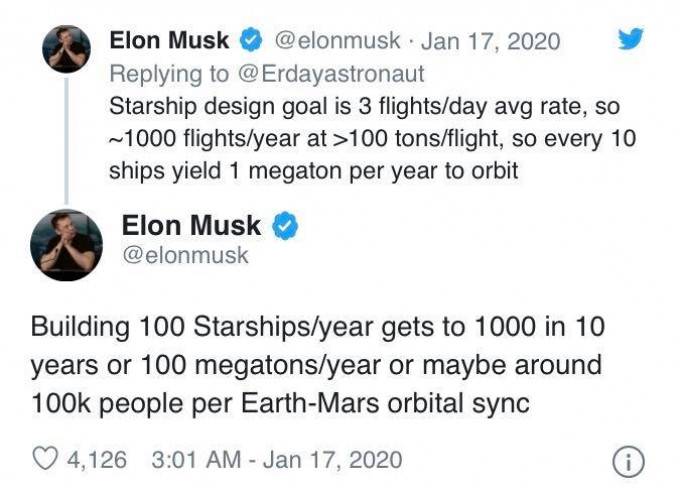Open the info icon beside the timestamp
This screenshot has width=680, height=488.
628,462
